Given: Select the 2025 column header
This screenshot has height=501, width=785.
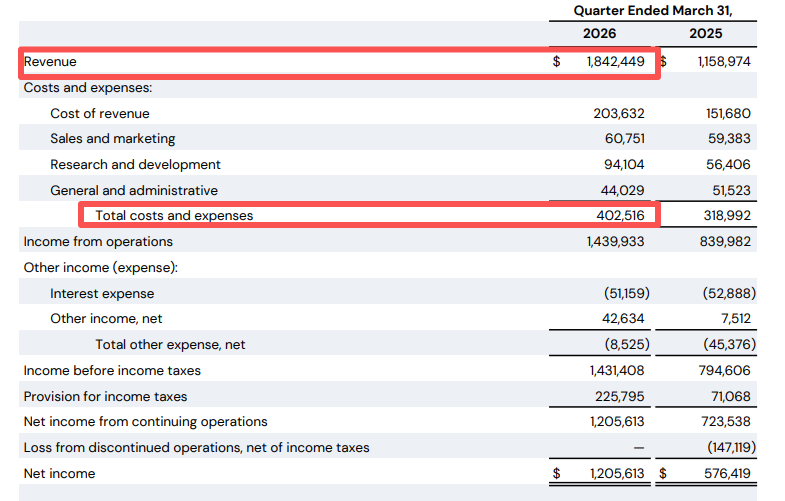Looking at the screenshot, I should tap(705, 34).
